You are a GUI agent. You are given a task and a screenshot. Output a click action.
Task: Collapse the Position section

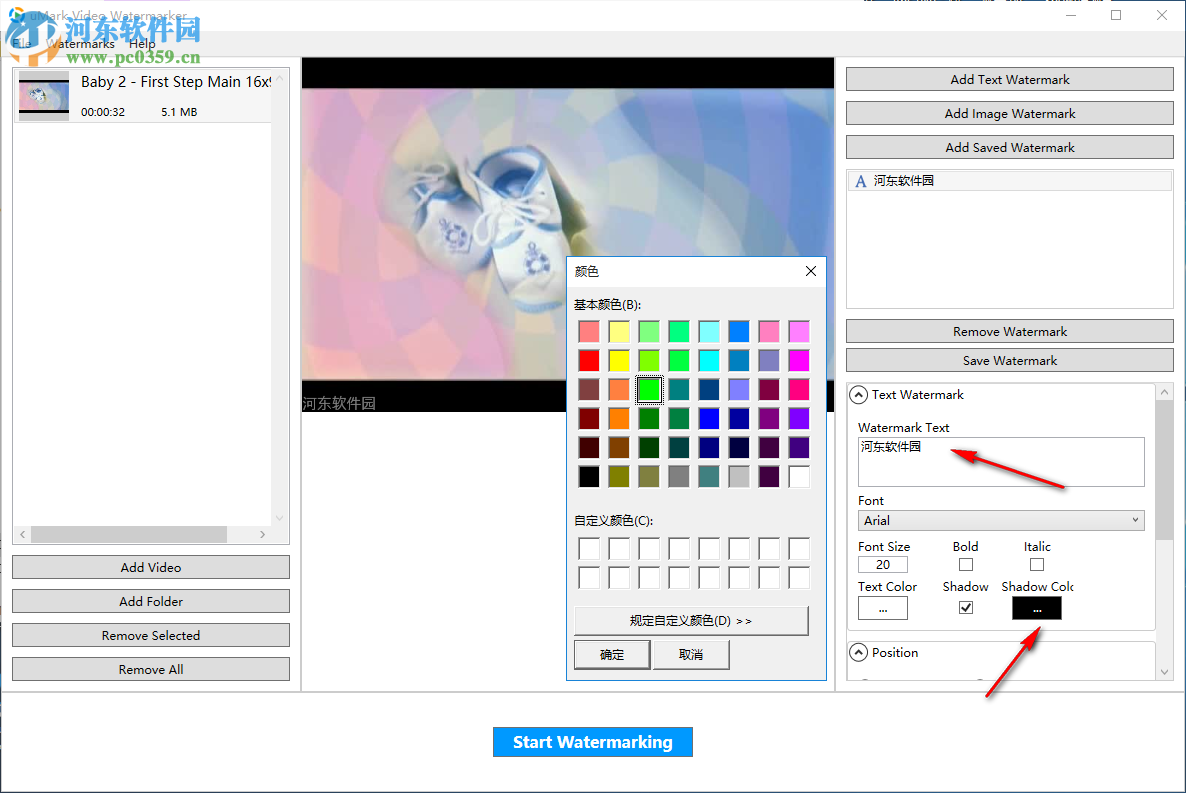(858, 652)
